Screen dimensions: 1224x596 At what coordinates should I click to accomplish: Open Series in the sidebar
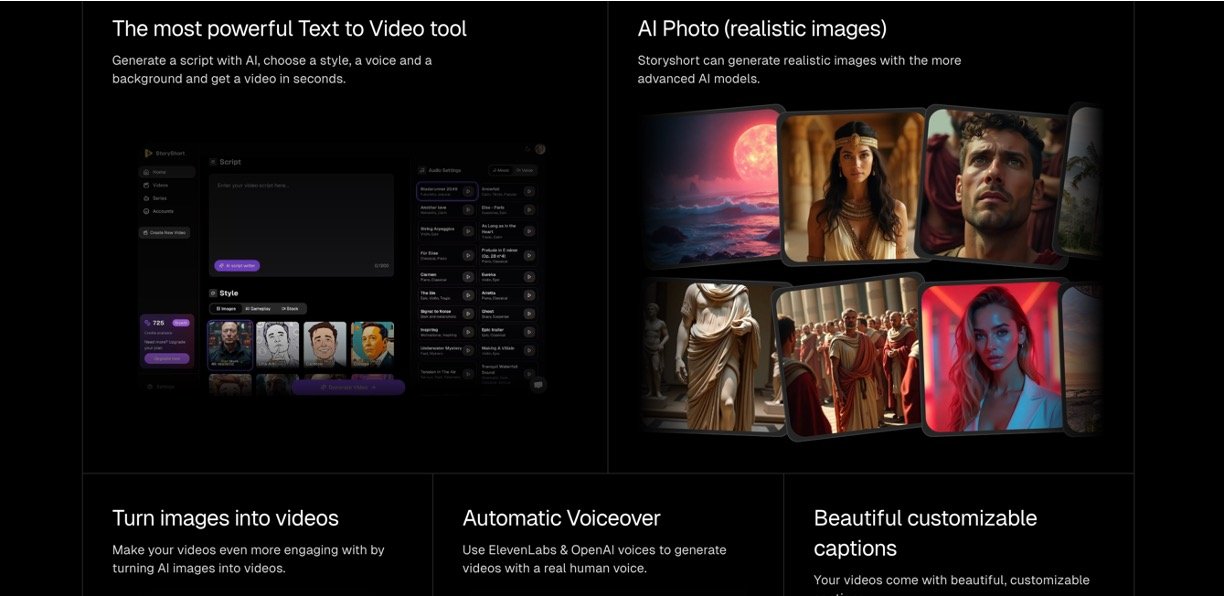coord(160,198)
